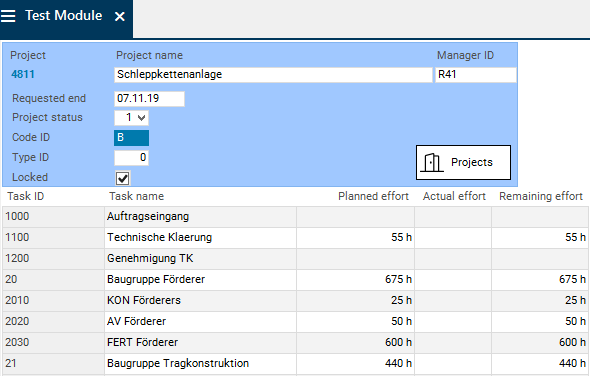590x376 pixels.
Task: Click remaining effort 600 h cell
Action: (541, 343)
